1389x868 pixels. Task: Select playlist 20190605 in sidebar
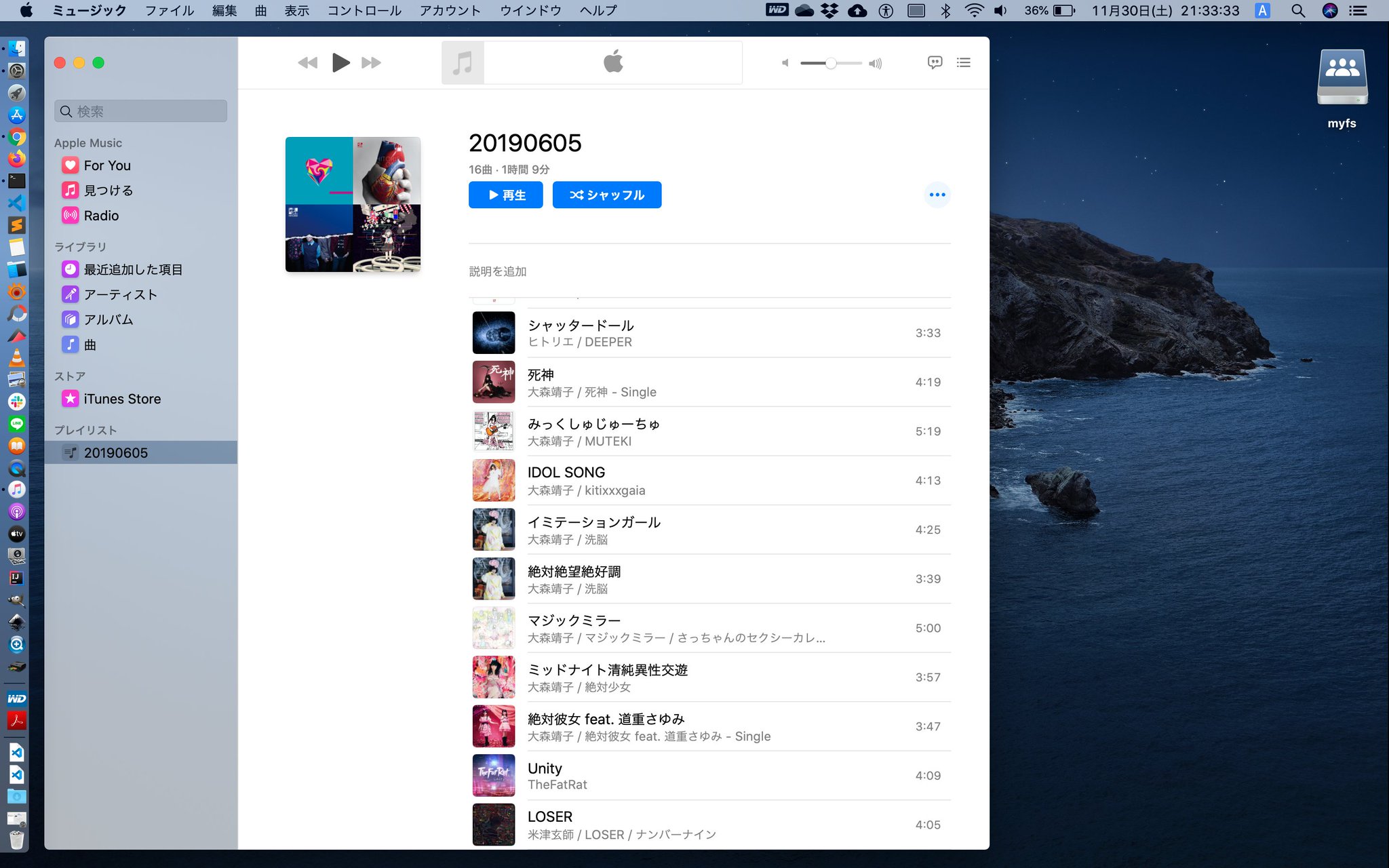click(x=140, y=452)
